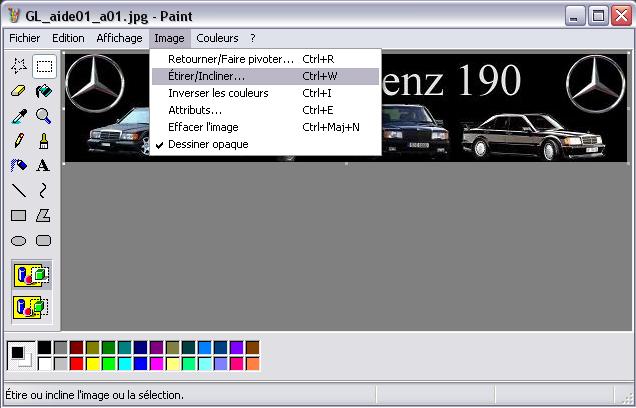This screenshot has height=408, width=636.
Task: Pick the pure blue swatch
Action: click(140, 364)
